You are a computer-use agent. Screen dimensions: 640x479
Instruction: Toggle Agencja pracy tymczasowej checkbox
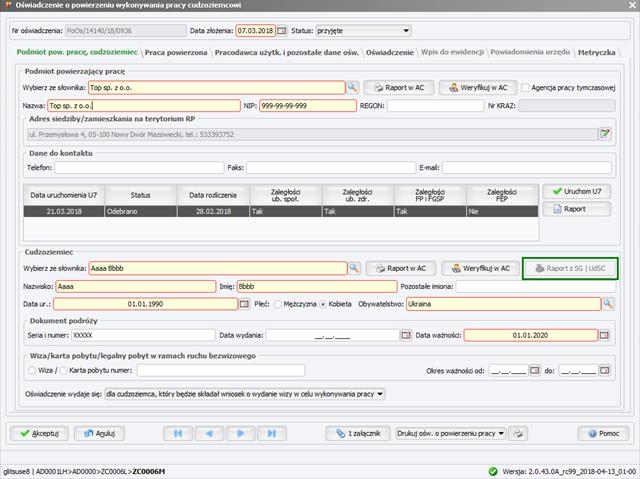click(526, 88)
